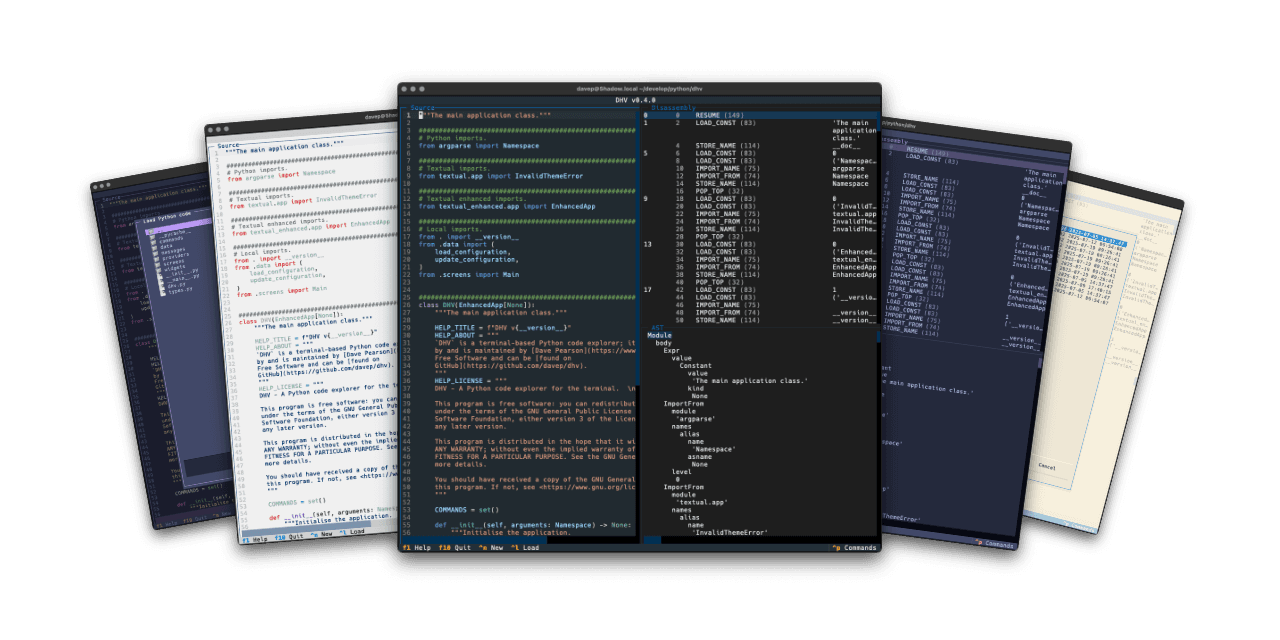1280x640 pixels.
Task: Click the folder icon next to "screens"
Action: point(157,262)
